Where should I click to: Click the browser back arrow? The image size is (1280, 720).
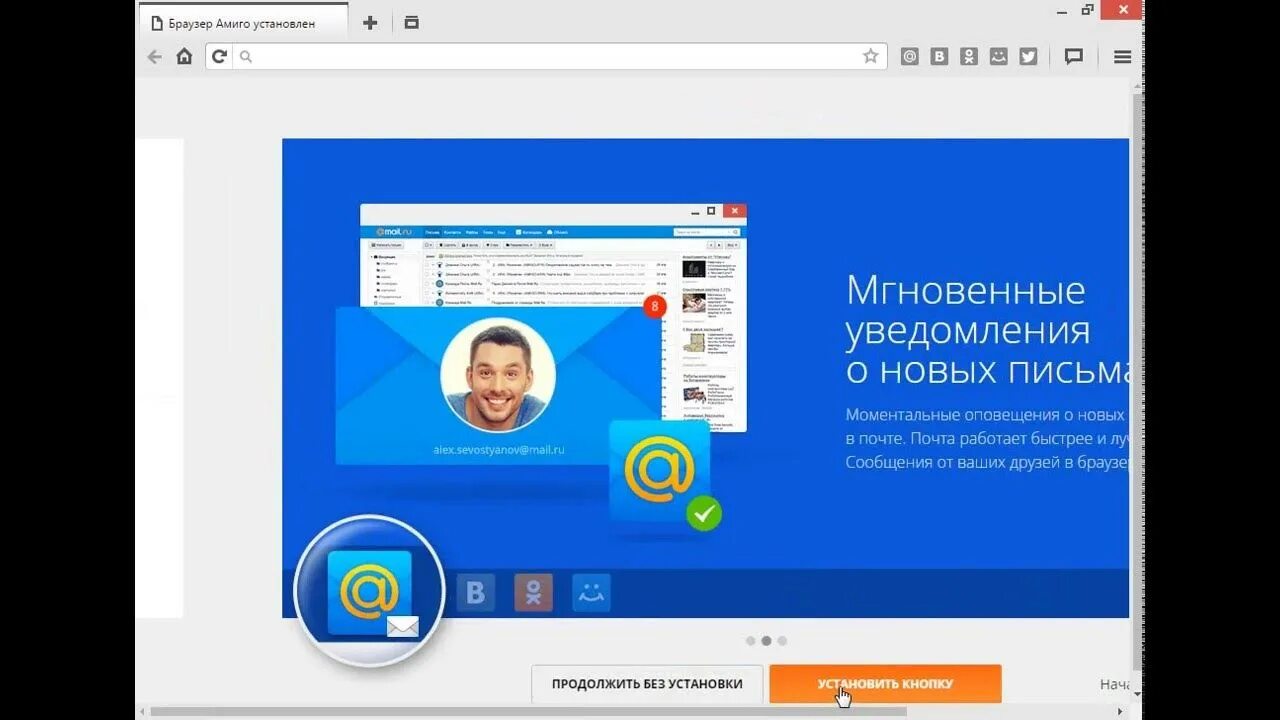pyautogui.click(x=154, y=57)
